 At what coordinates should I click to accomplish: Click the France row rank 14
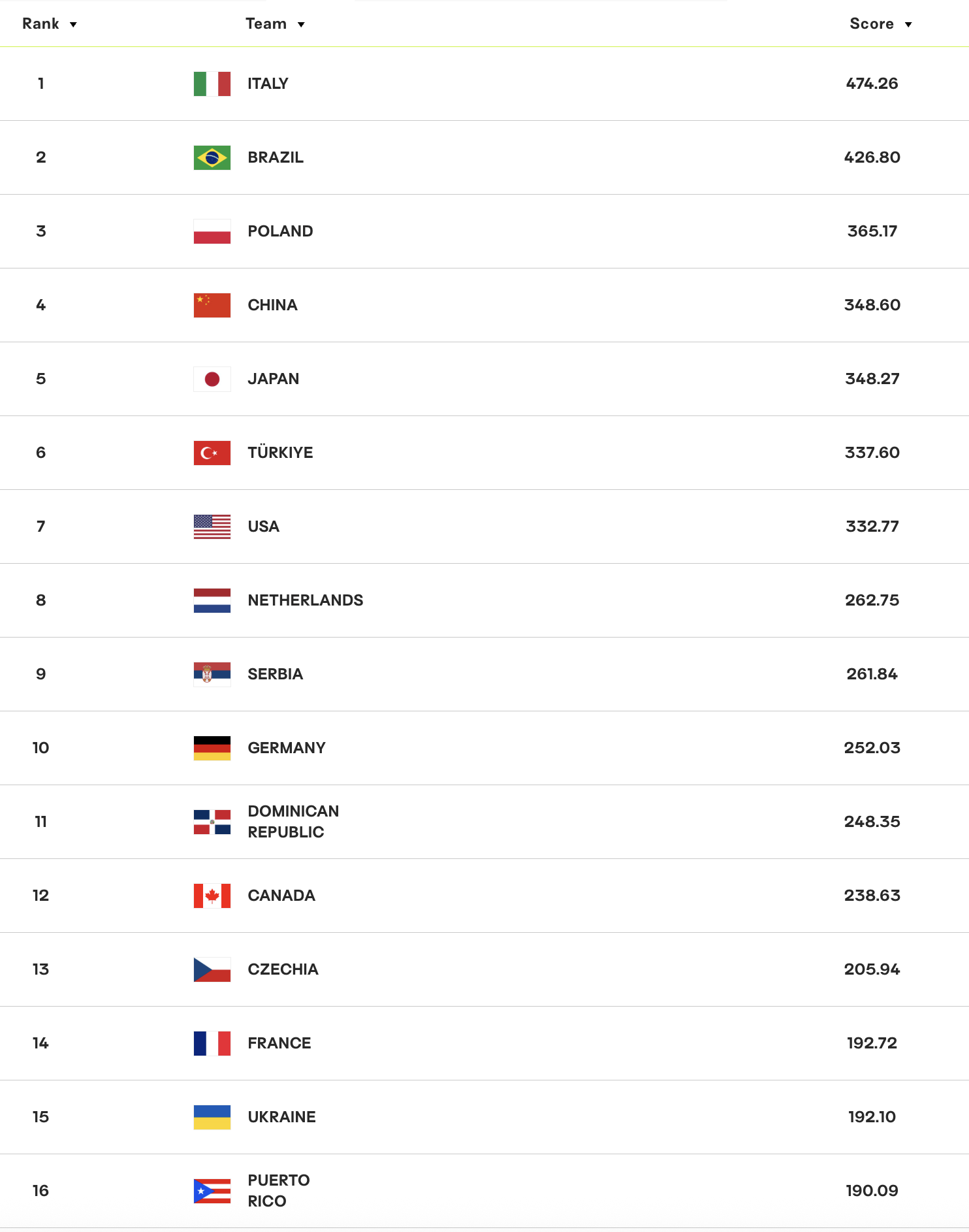40,1043
